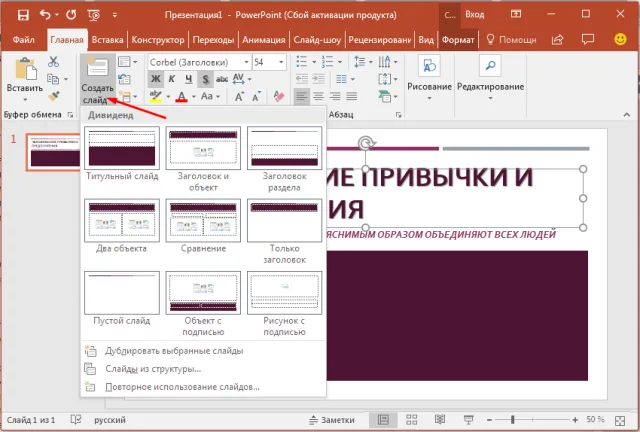Viewport: 640px width, 432px height.
Task: Cut selection with scissors icon
Action: (53, 62)
